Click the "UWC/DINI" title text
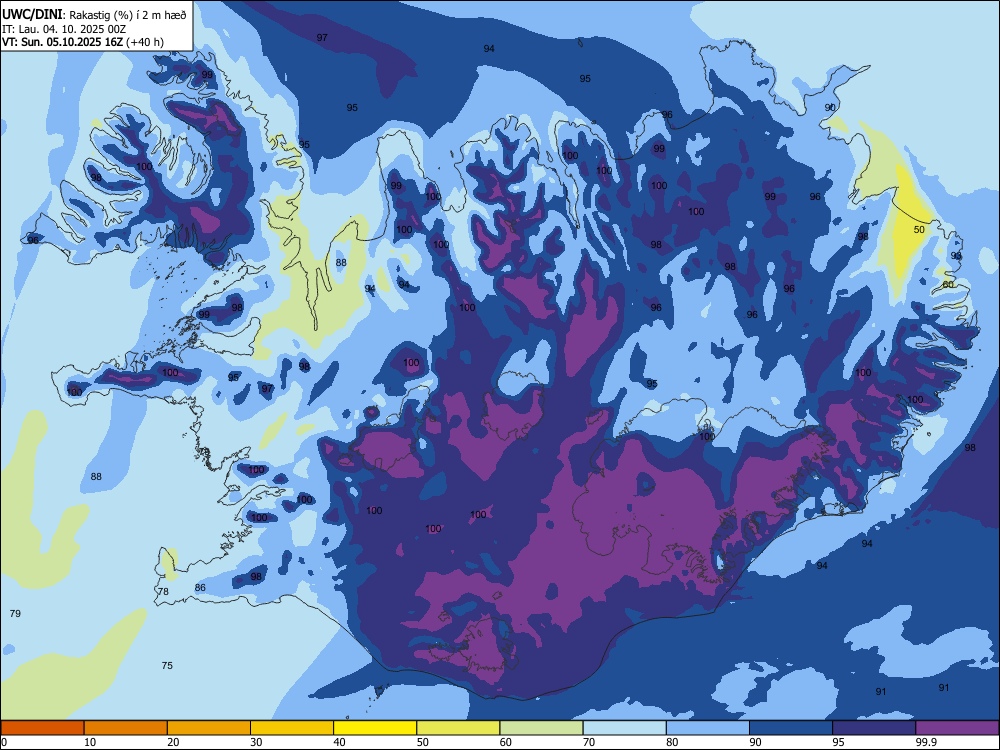This screenshot has width=1000, height=750. coord(32,15)
